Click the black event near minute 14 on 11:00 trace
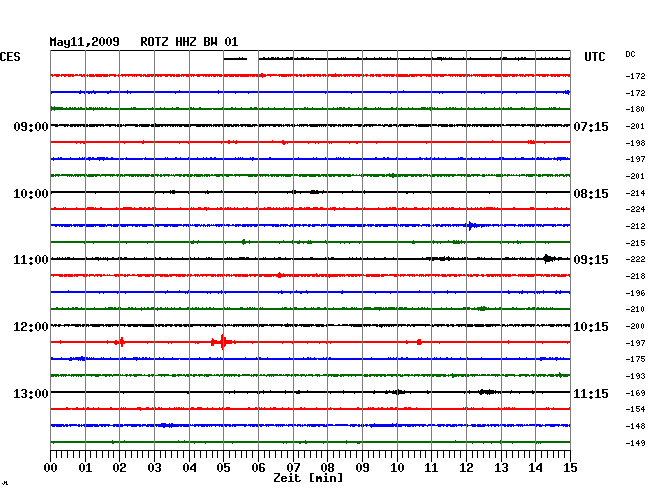 (549, 259)
